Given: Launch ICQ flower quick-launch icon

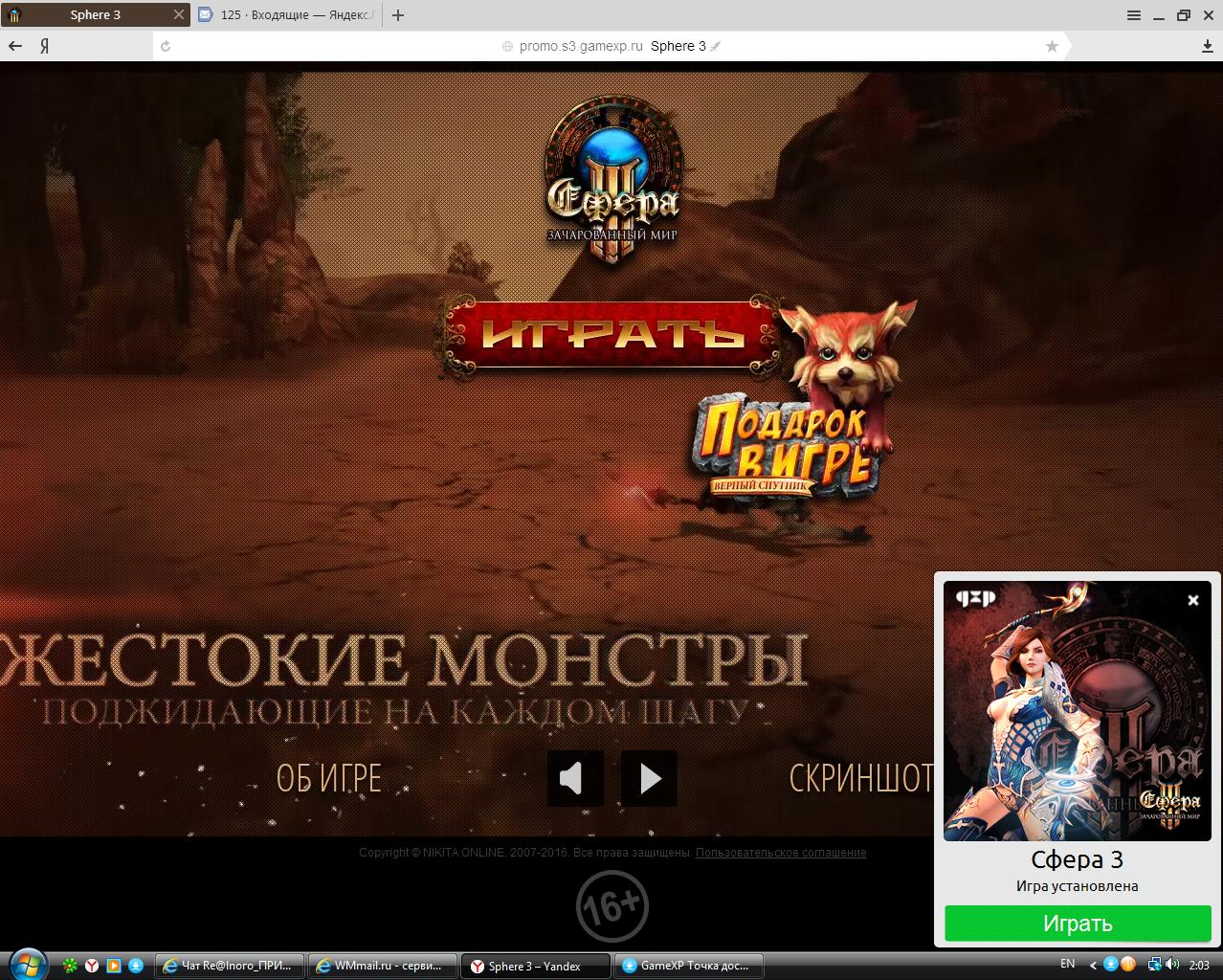Looking at the screenshot, I should pos(70,966).
